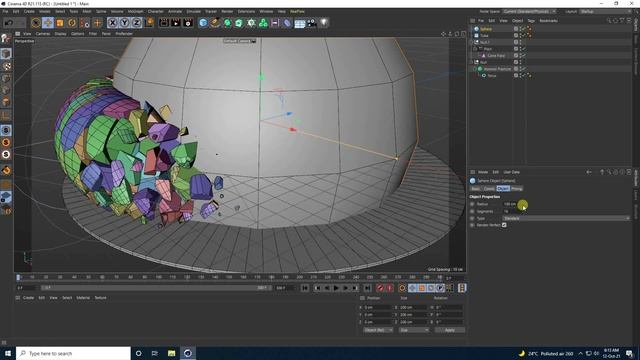Click the MoGraph Cloner green icon

click(x=263, y=23)
